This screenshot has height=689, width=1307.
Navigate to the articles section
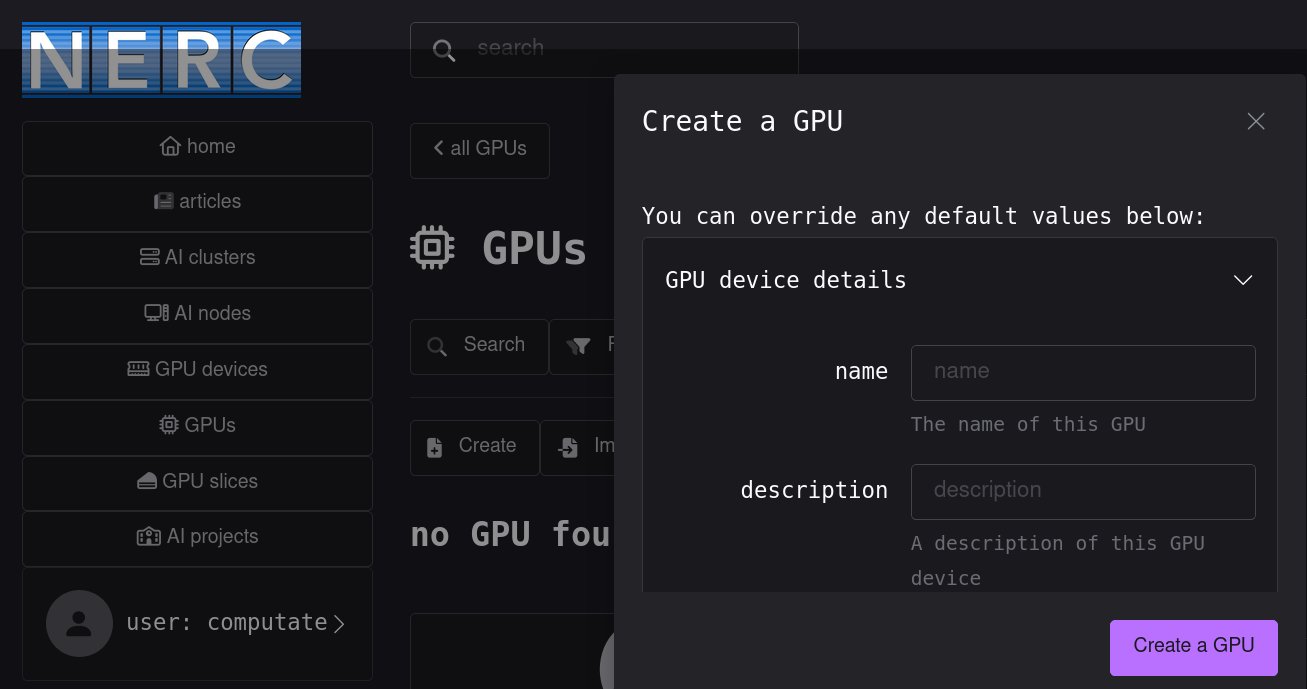coord(197,201)
